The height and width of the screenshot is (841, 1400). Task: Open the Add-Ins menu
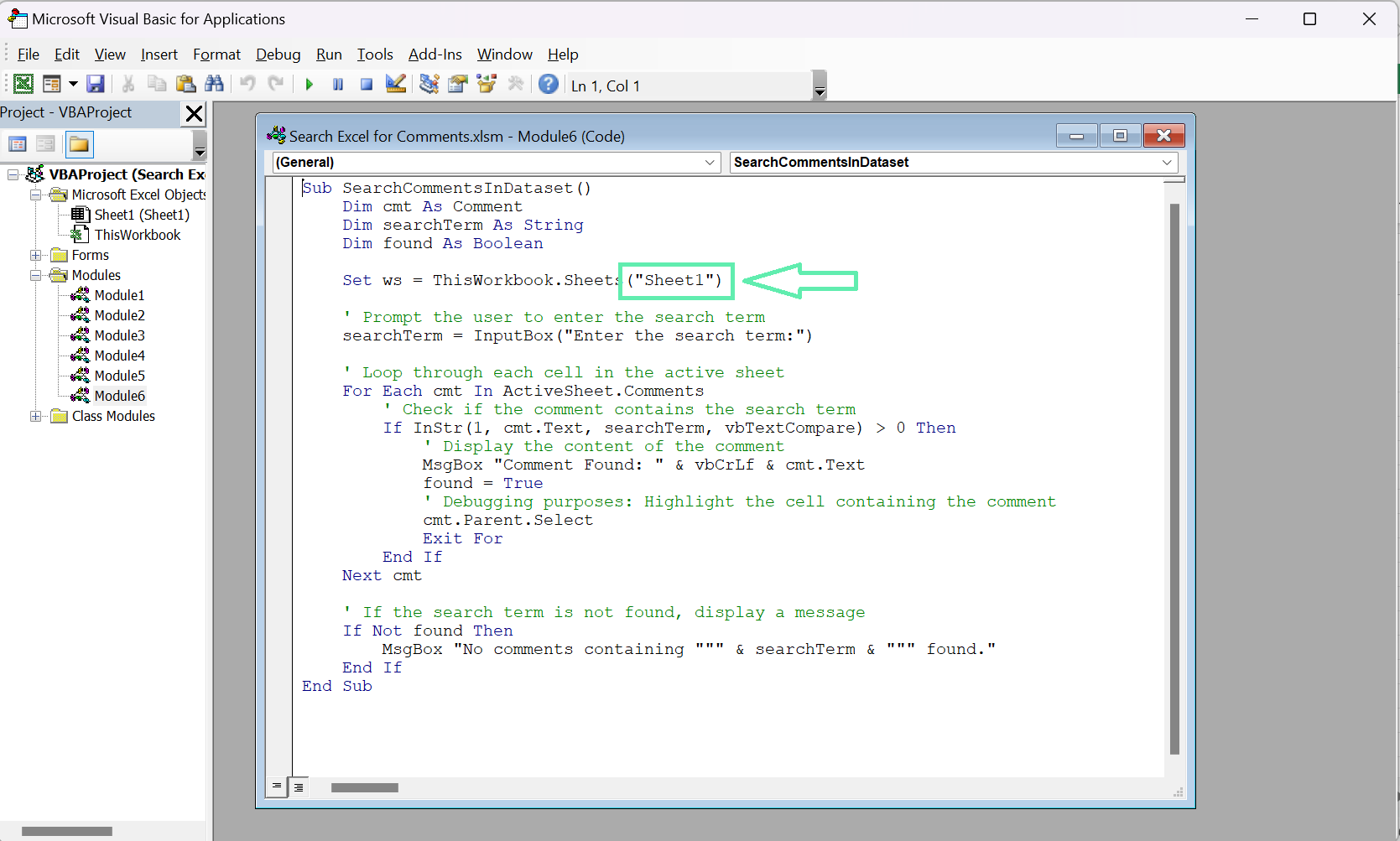[x=435, y=55]
